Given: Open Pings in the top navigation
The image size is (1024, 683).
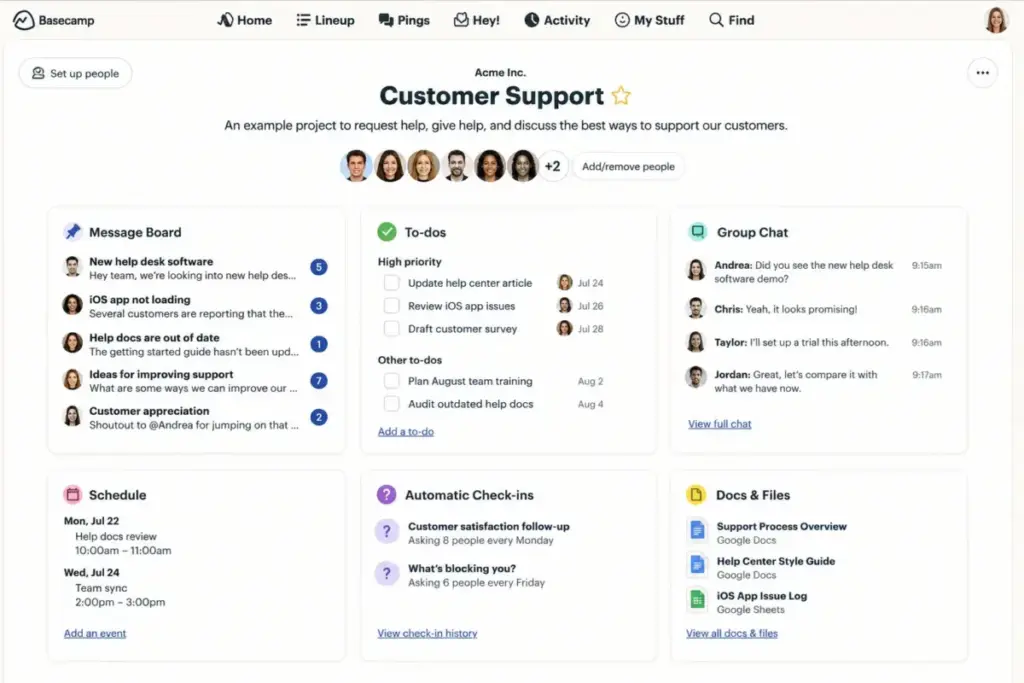Looking at the screenshot, I should coord(404,20).
